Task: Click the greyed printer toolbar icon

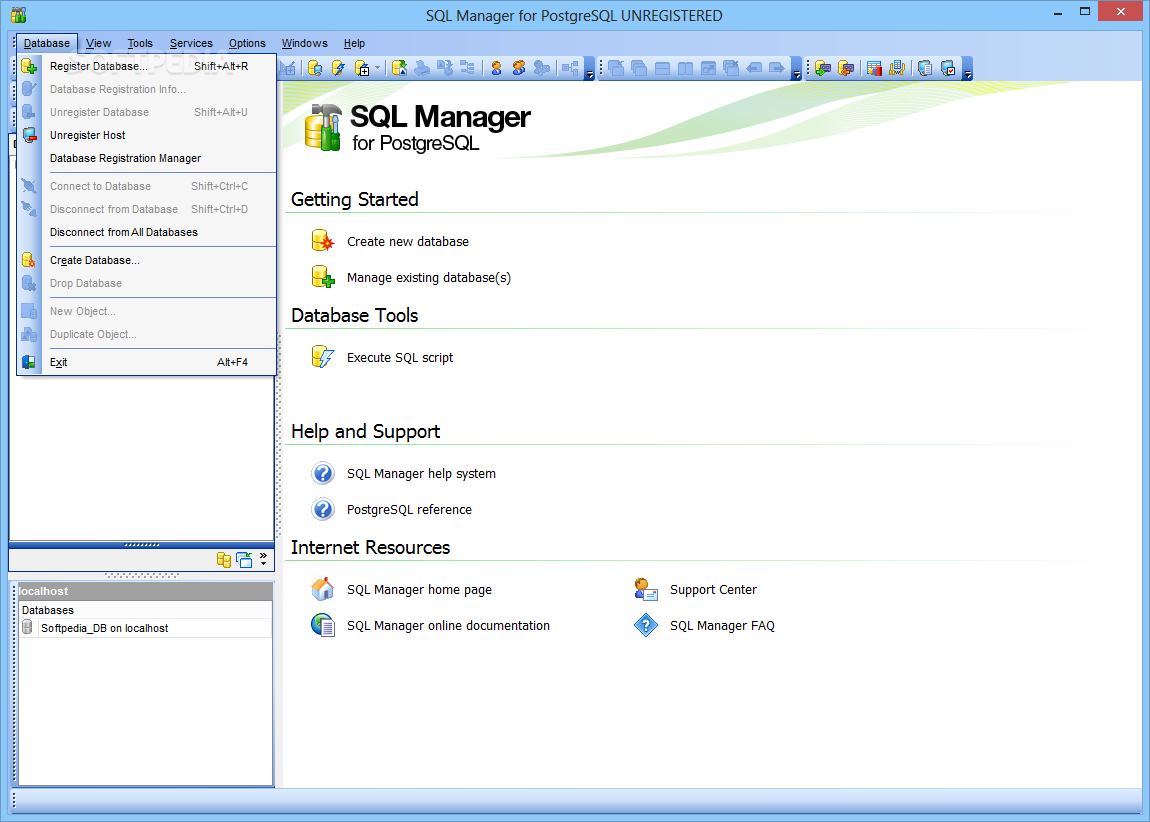Action: click(422, 68)
